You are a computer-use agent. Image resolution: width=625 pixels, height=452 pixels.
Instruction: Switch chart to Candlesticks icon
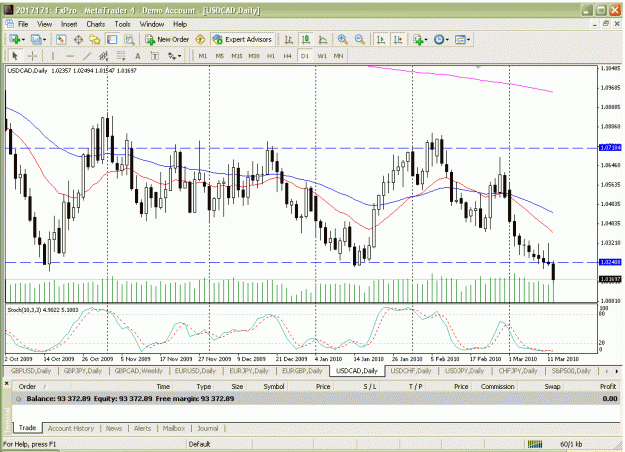click(306, 39)
